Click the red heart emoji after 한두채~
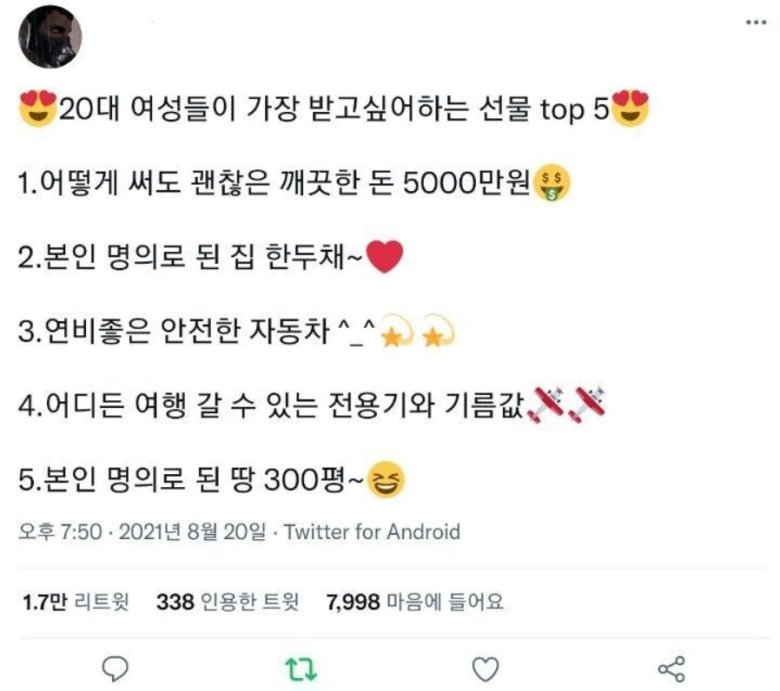The height and width of the screenshot is (691, 780). 384,257
